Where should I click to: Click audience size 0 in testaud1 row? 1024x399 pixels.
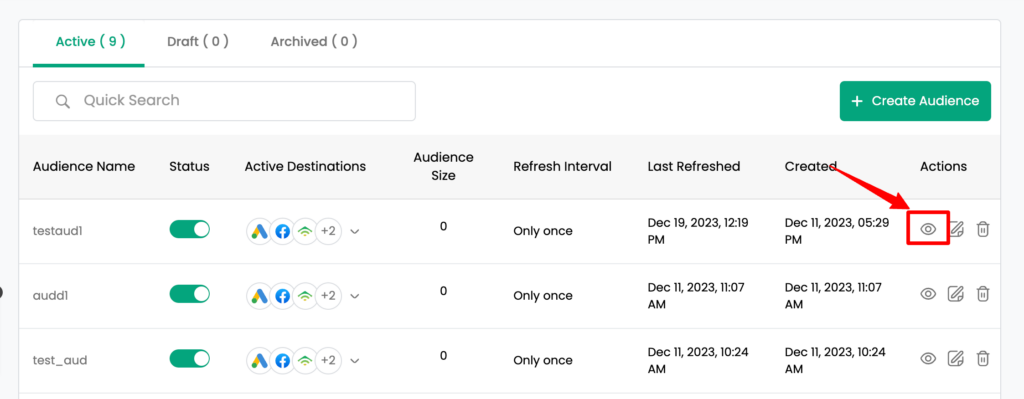(443, 227)
